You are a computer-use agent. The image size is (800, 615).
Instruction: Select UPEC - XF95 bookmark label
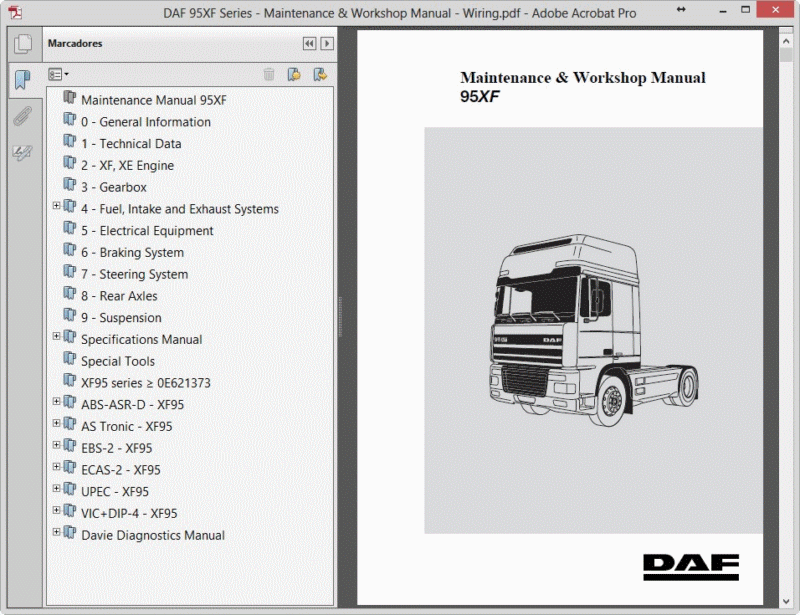click(115, 491)
